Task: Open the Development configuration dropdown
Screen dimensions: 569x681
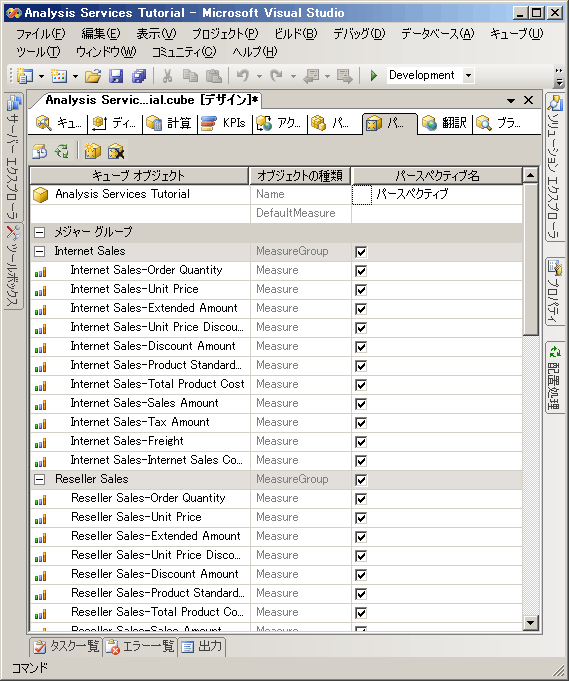Action: tap(468, 76)
